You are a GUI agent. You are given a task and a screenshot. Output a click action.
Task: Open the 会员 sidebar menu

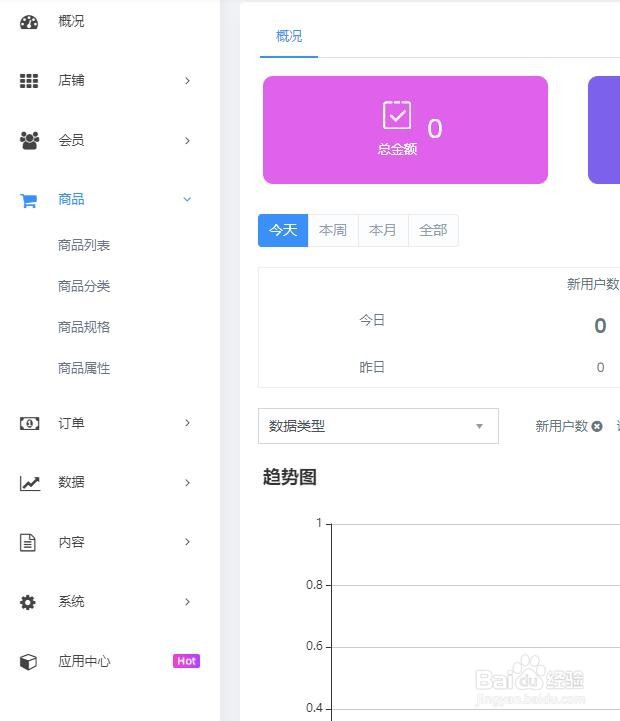tap(71, 140)
